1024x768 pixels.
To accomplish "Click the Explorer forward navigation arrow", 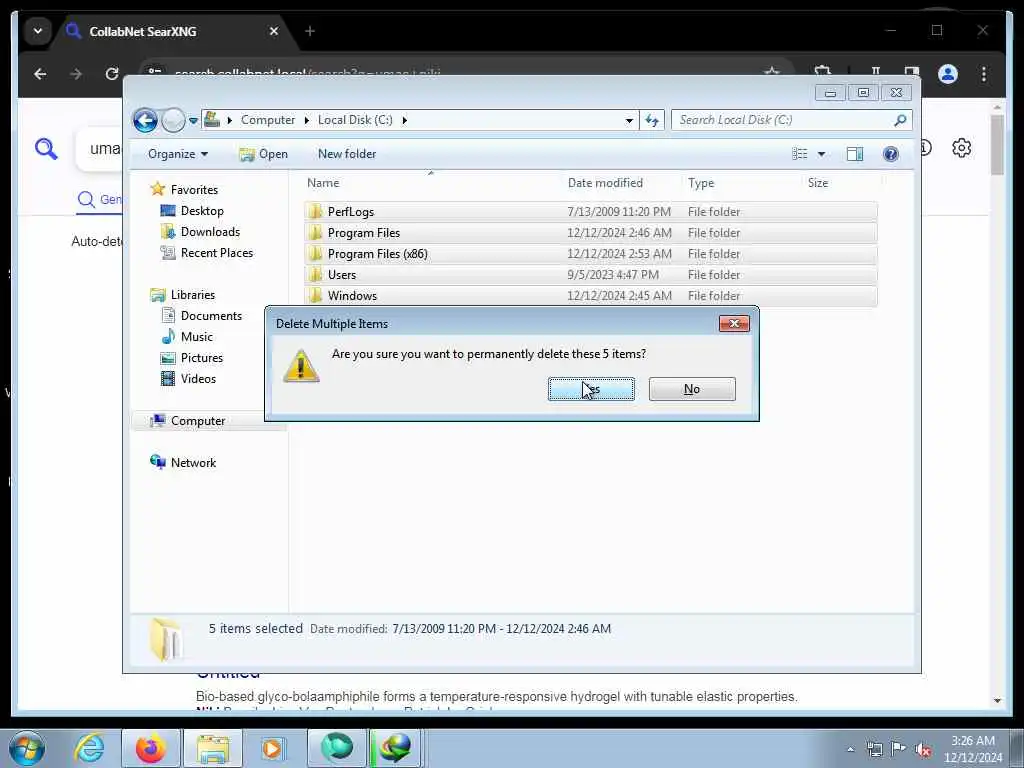I will tap(173, 120).
